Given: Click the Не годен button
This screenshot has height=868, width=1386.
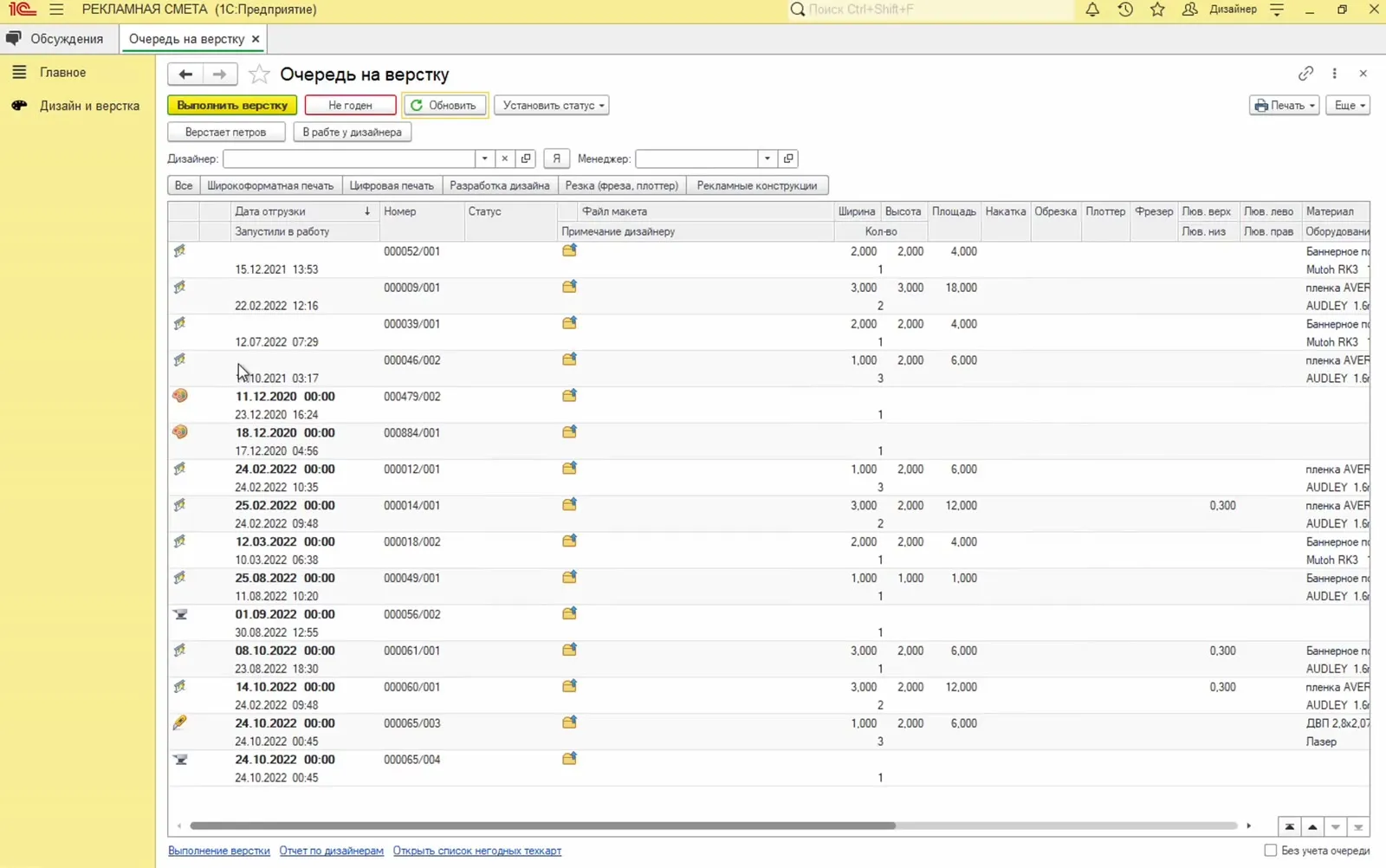Looking at the screenshot, I should click(350, 106).
